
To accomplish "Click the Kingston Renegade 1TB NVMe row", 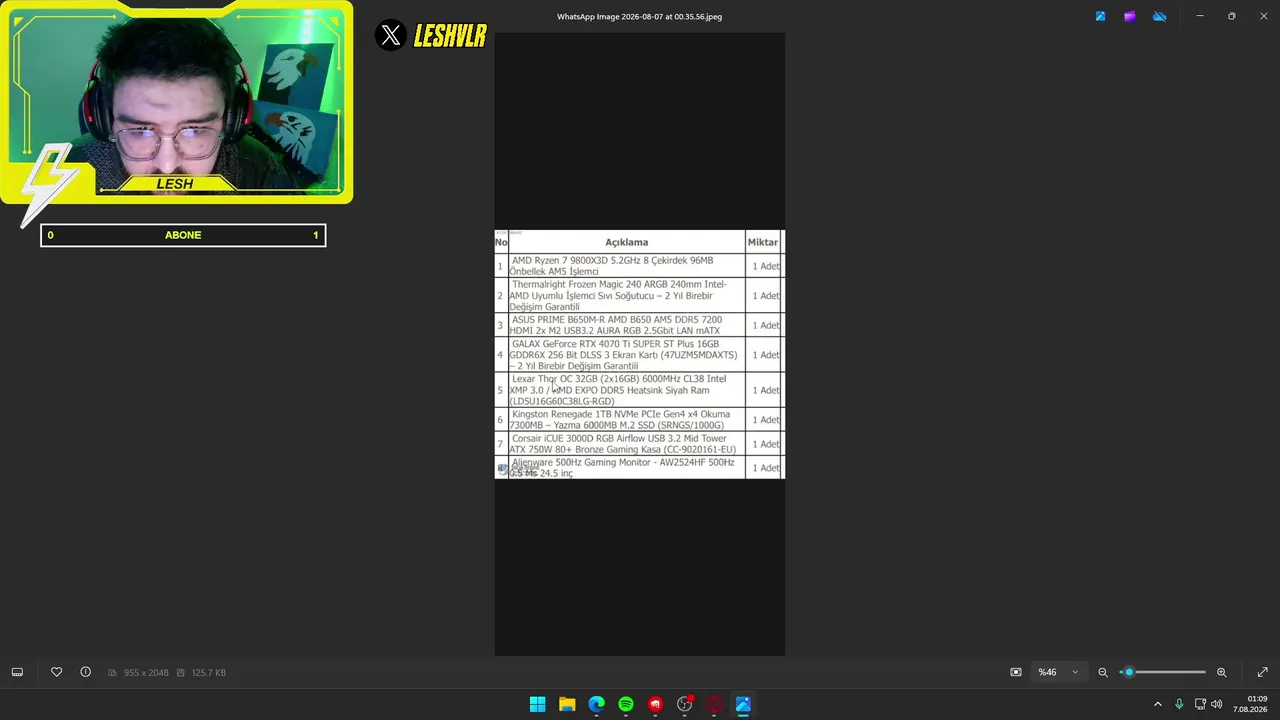I will pyautogui.click(x=638, y=420).
